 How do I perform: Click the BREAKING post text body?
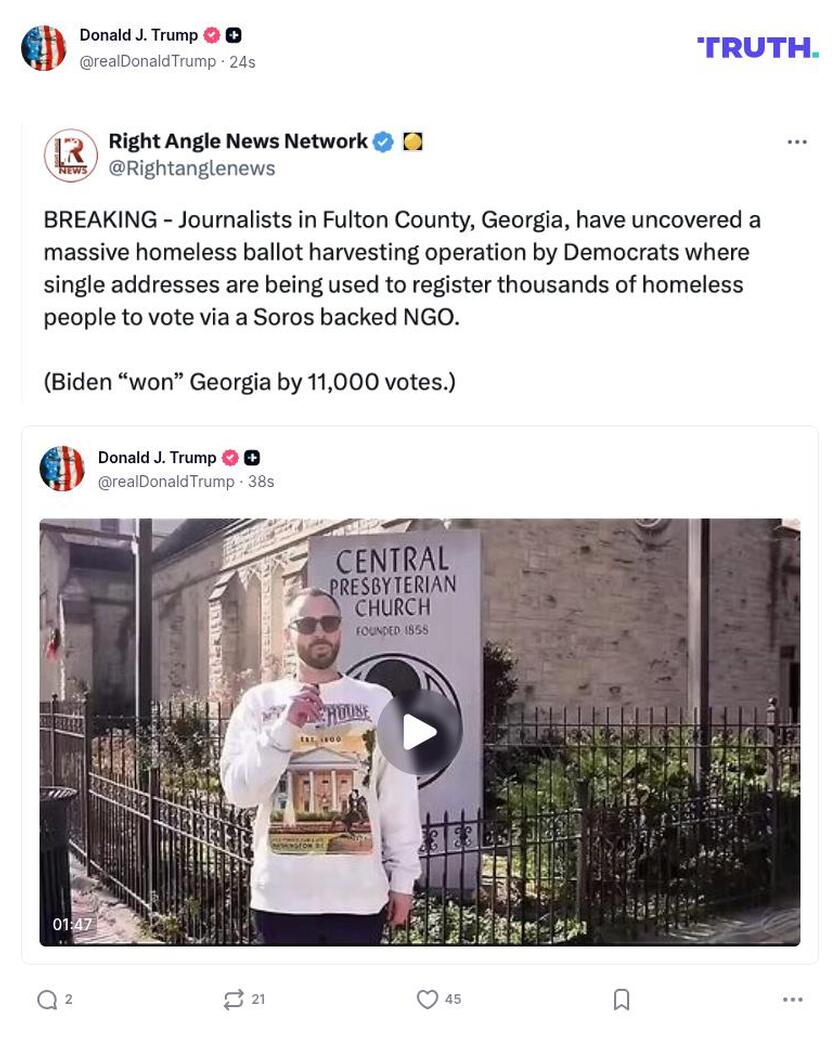click(x=402, y=301)
